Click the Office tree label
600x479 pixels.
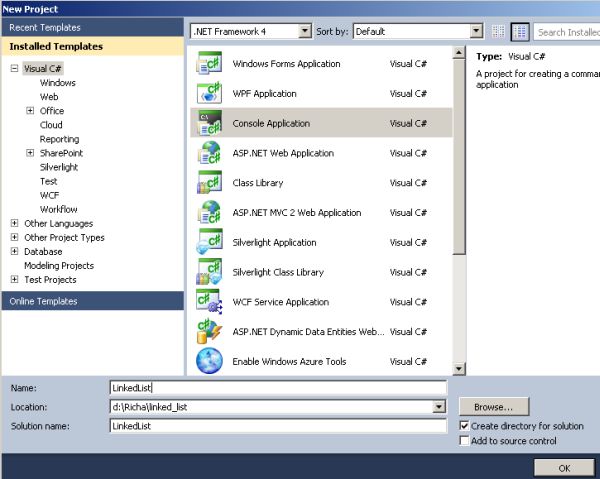(x=52, y=111)
